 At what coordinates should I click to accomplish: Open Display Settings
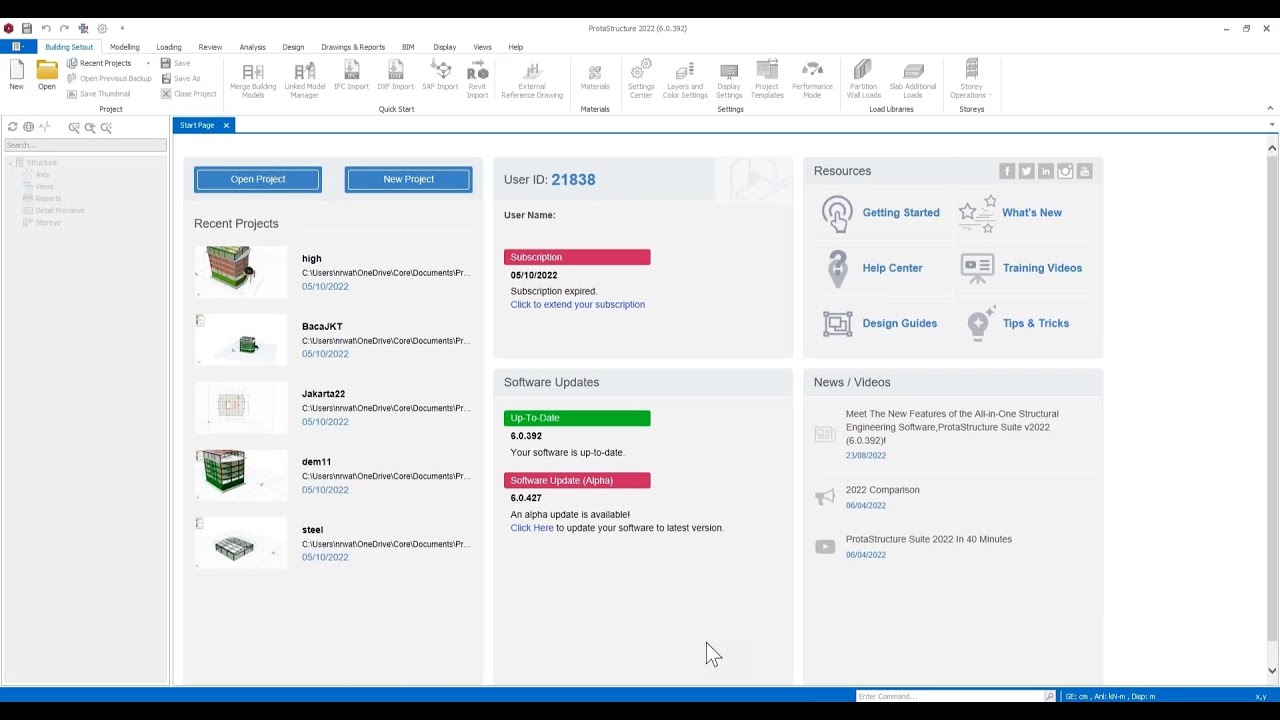[729, 80]
